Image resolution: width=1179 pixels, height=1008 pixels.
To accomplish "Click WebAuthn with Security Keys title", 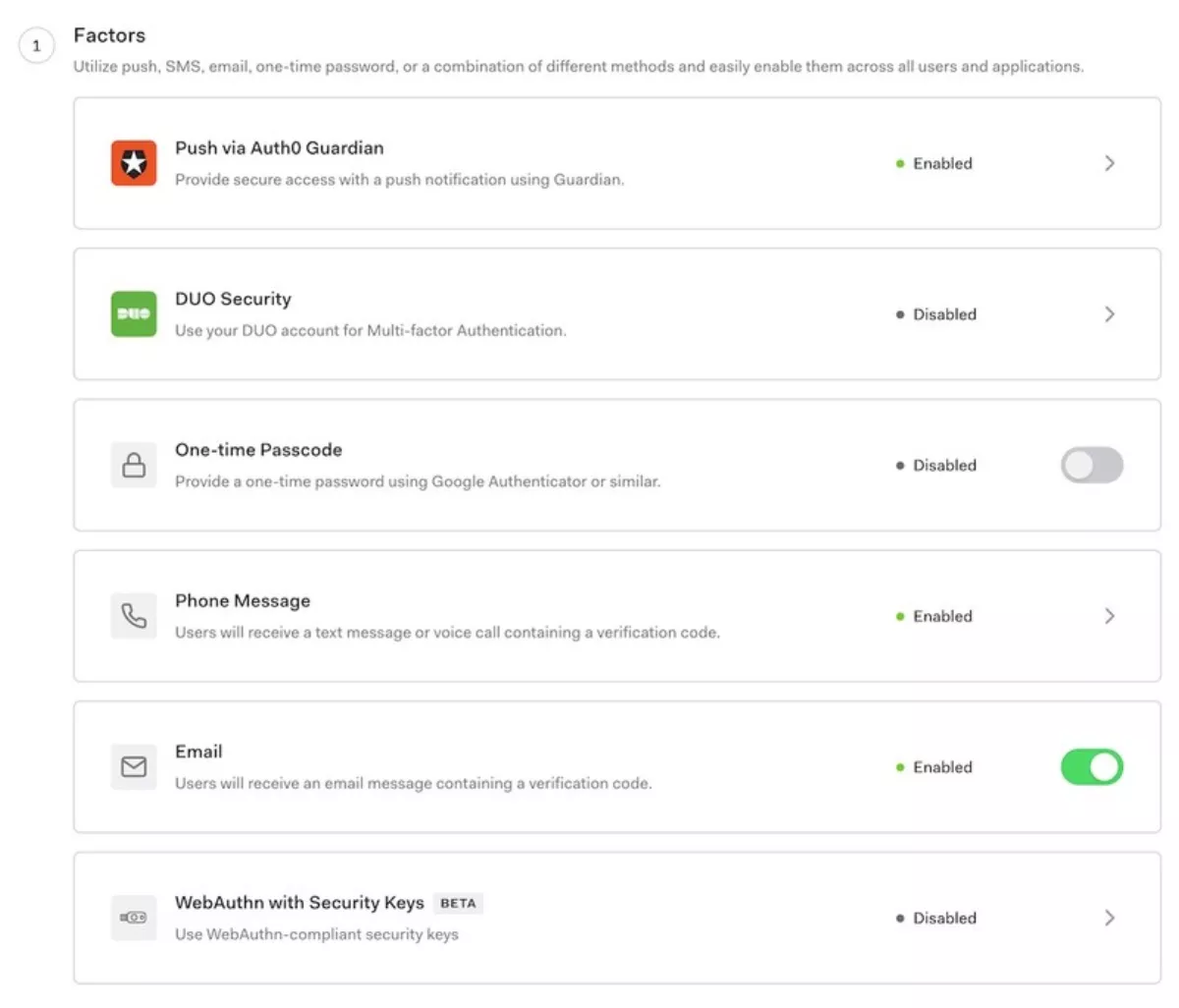I will [x=300, y=902].
